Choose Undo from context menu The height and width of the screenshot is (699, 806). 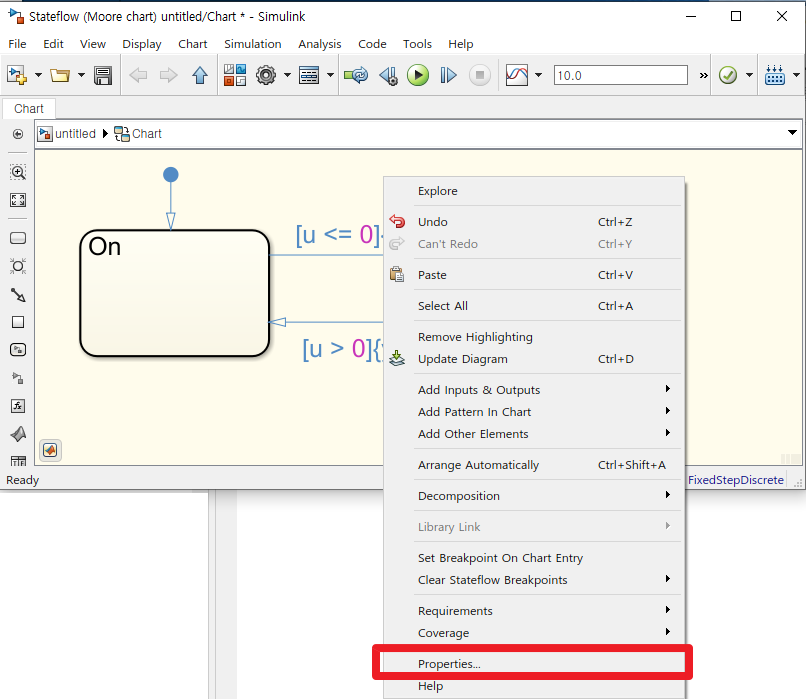(x=534, y=222)
